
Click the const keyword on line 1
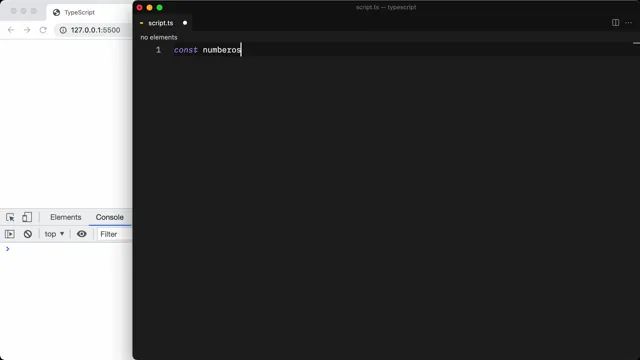coord(186,50)
